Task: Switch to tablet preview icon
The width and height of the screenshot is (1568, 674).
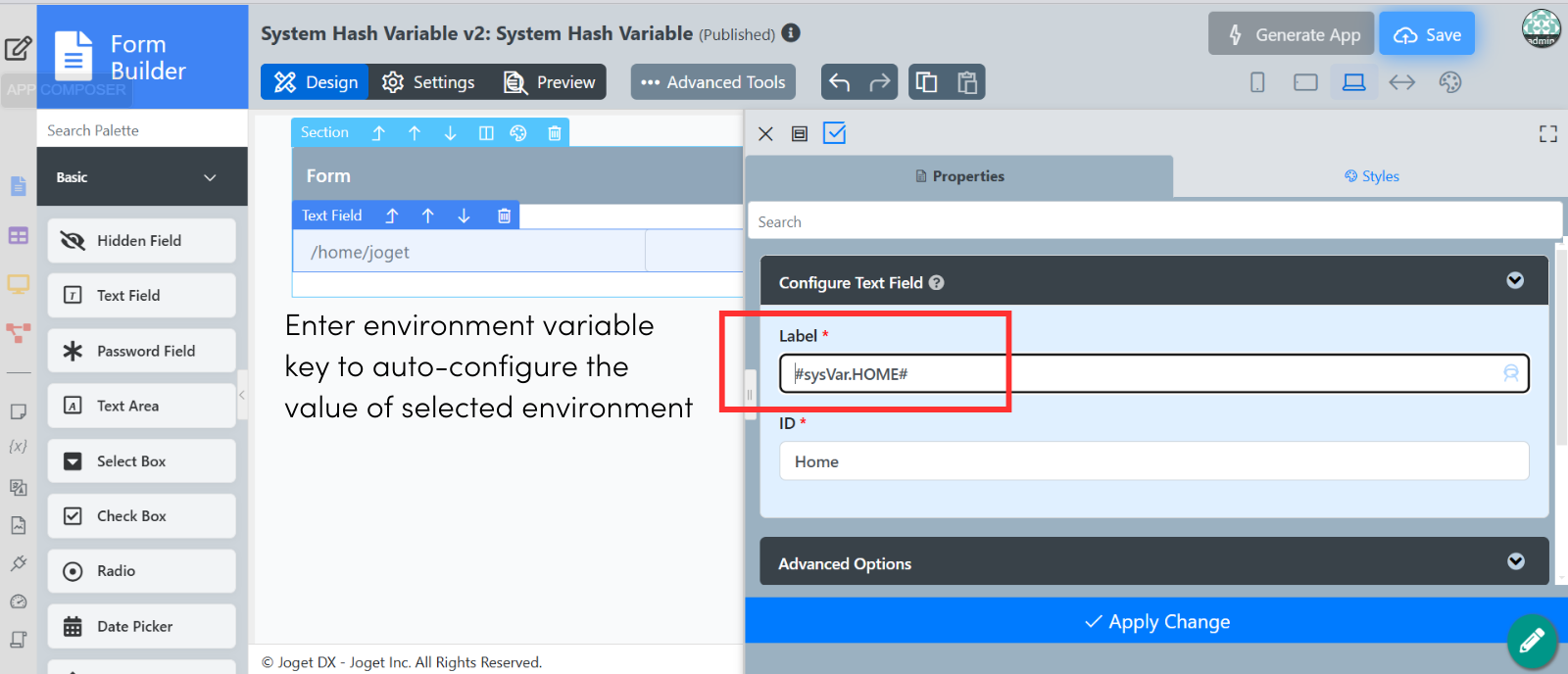Action: tap(1305, 82)
